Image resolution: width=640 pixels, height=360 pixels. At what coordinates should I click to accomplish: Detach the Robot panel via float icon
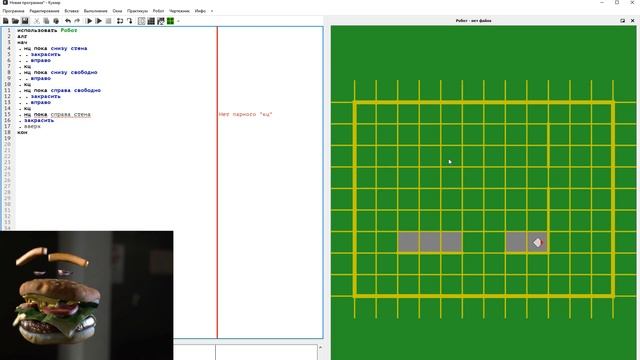(x=622, y=20)
